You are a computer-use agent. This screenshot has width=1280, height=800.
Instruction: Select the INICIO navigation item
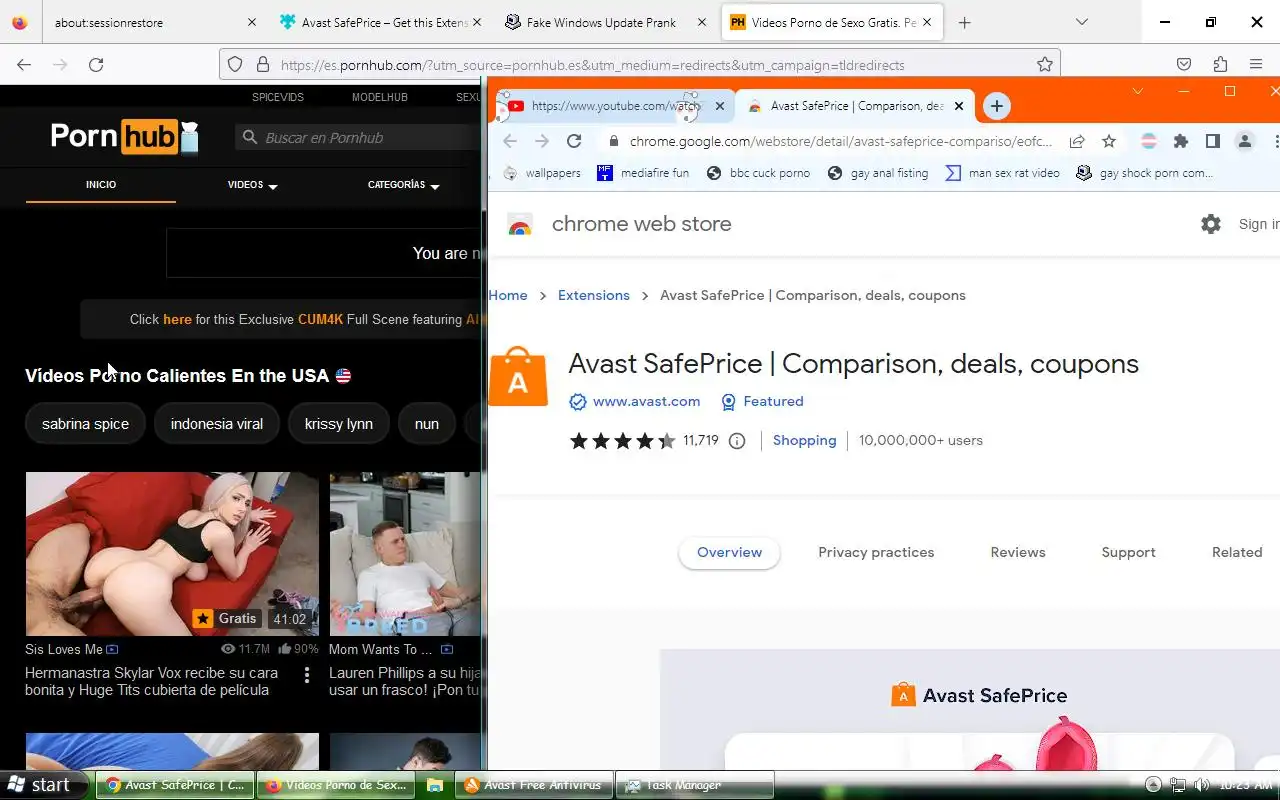point(101,185)
